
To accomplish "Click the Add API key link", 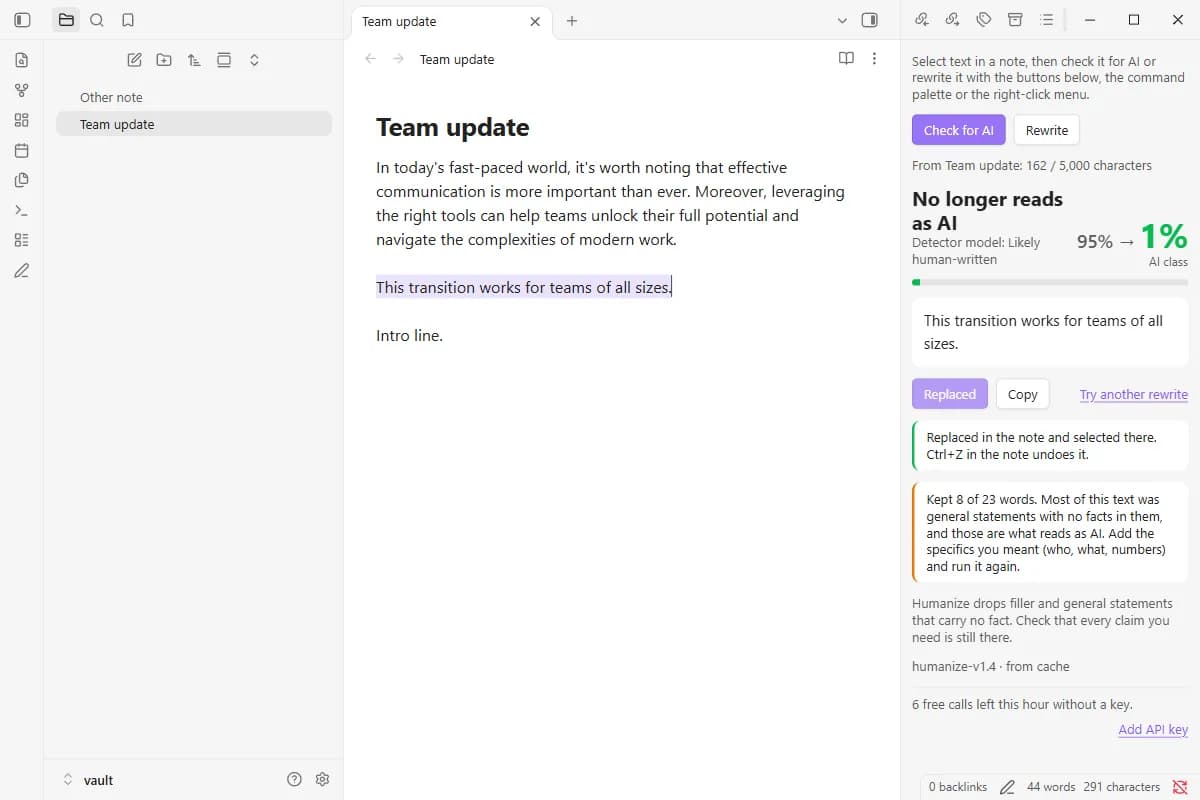I will (1153, 729).
